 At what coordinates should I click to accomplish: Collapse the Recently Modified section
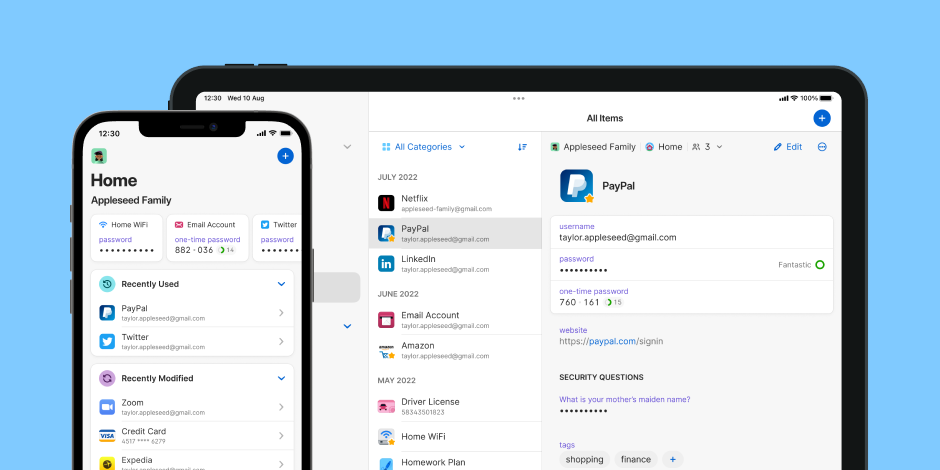pos(281,378)
